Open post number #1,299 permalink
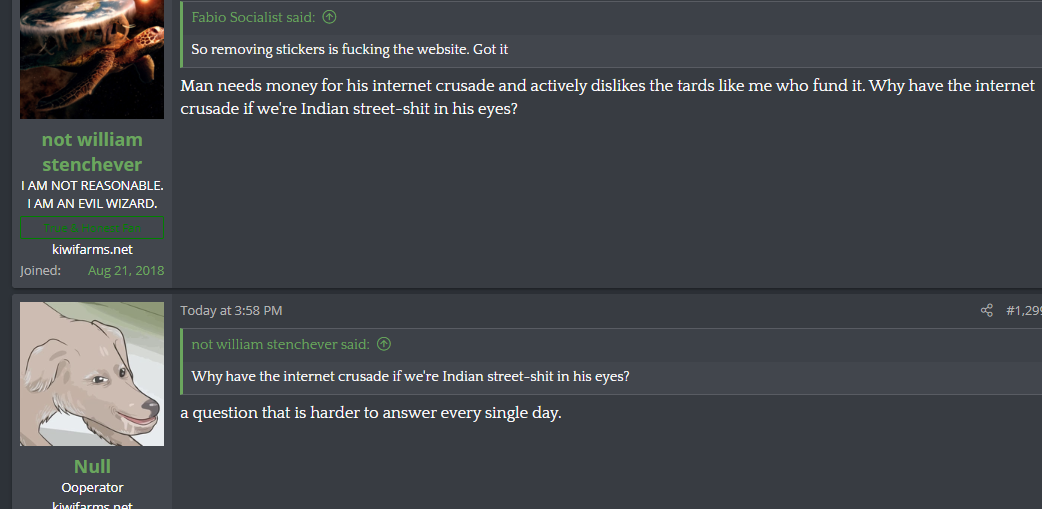Viewport: 1042px width, 509px height. pyautogui.click(x=1023, y=310)
